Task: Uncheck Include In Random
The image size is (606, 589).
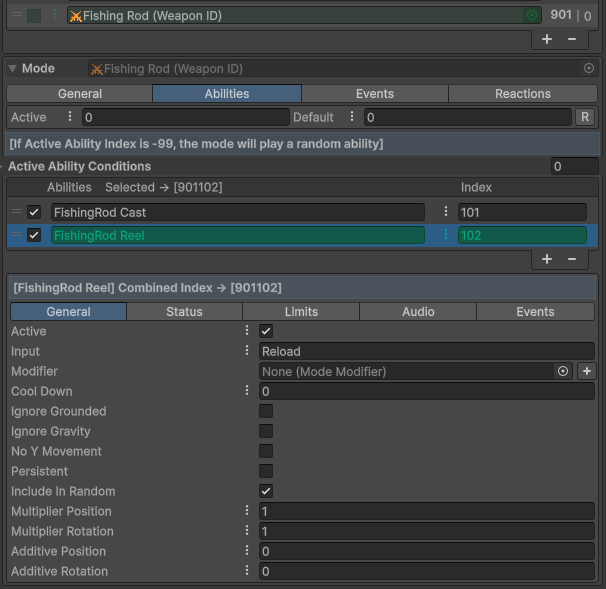Action: pos(266,491)
